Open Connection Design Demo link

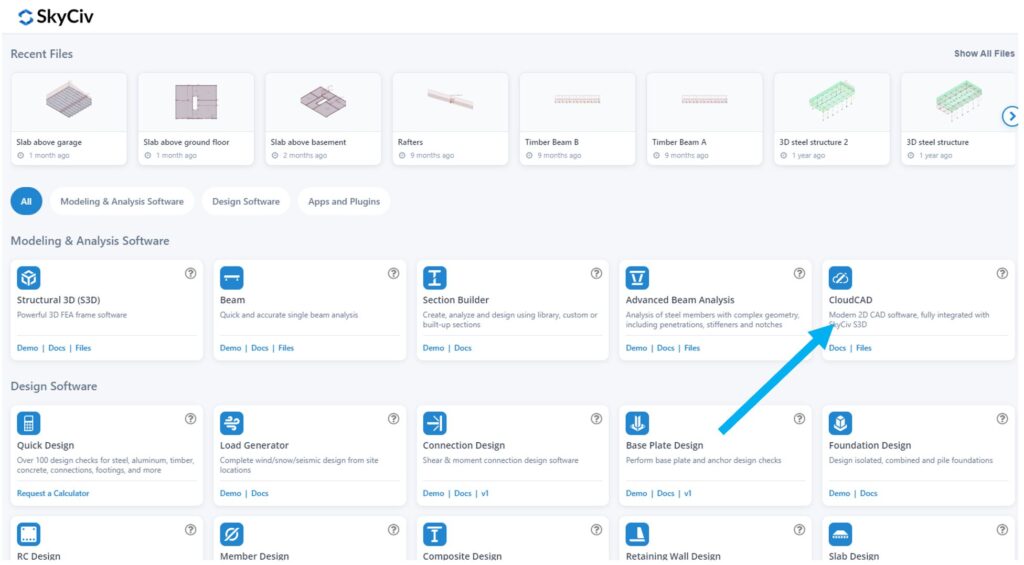[433, 494]
